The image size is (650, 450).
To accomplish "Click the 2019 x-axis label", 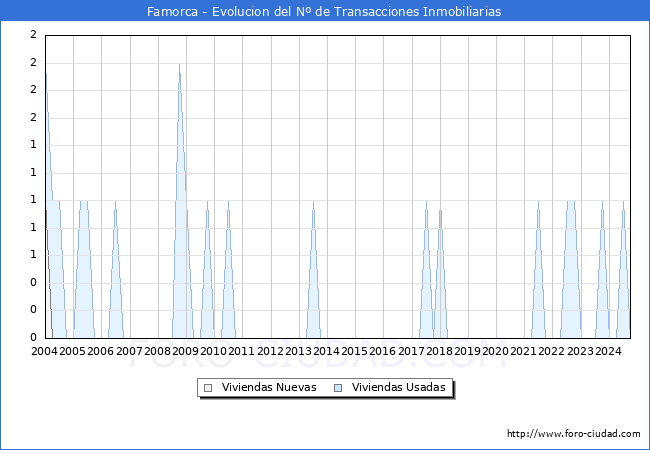I will tap(467, 351).
